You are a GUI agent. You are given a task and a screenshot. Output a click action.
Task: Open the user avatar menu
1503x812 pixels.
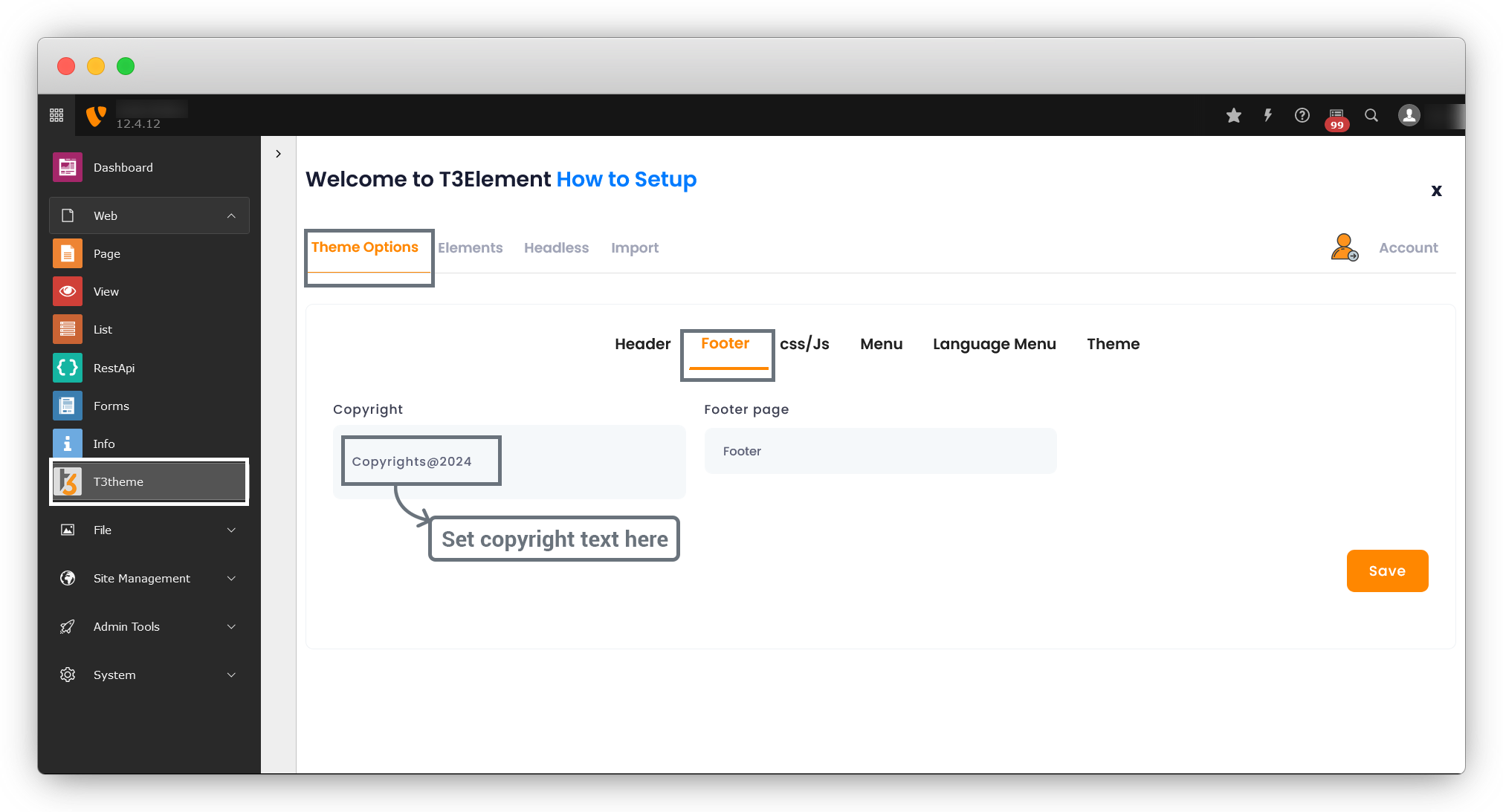pyautogui.click(x=1409, y=115)
